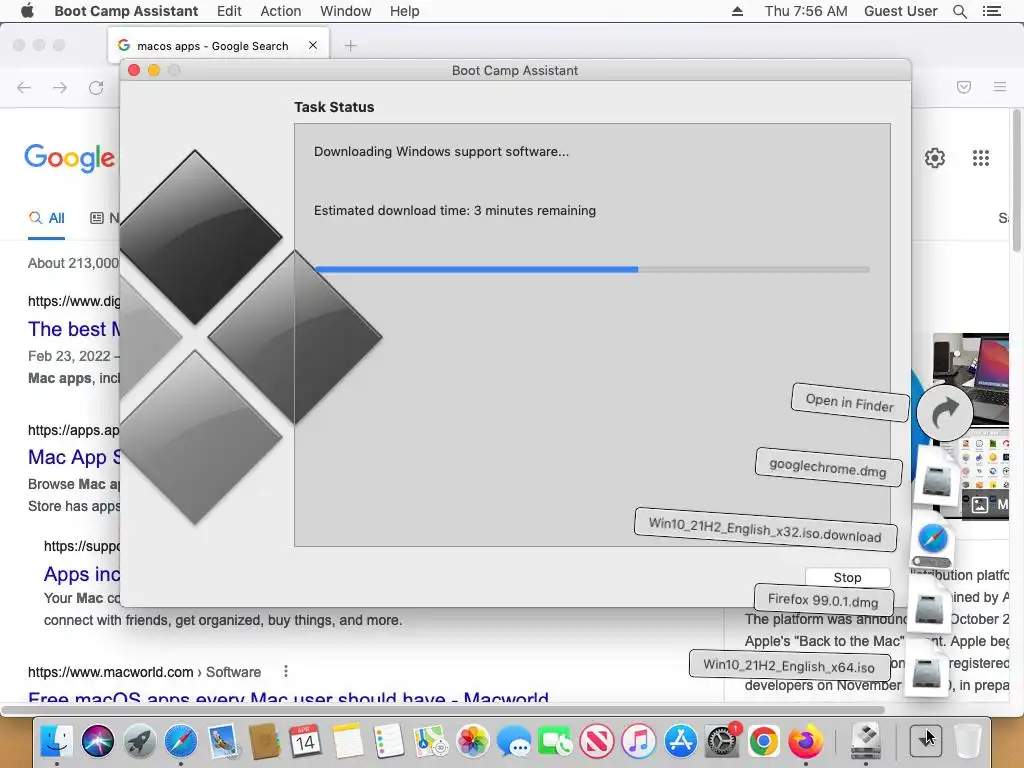The width and height of the screenshot is (1024, 768).
Task: Open Finder from the Dock
Action: 57,742
